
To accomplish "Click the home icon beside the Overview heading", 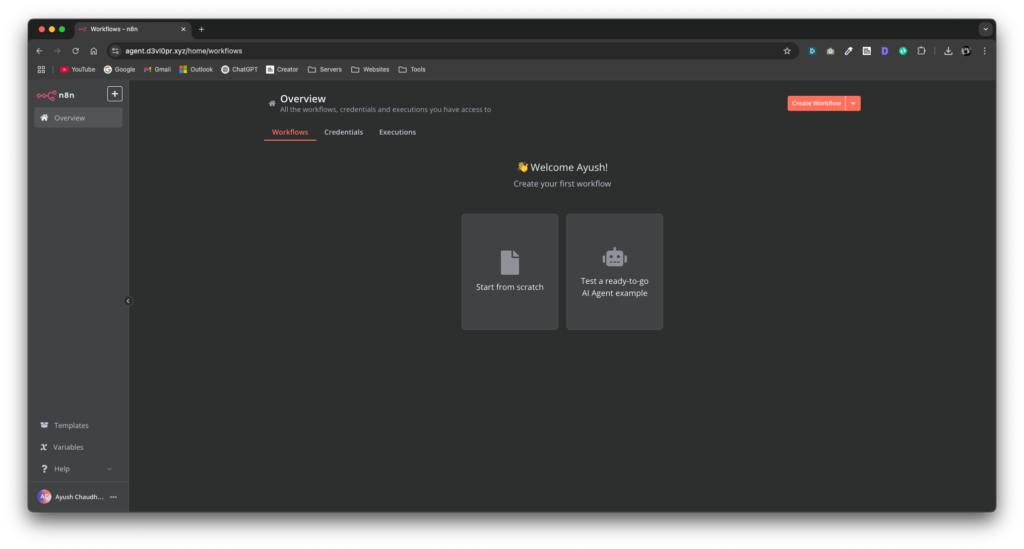I will pyautogui.click(x=272, y=103).
